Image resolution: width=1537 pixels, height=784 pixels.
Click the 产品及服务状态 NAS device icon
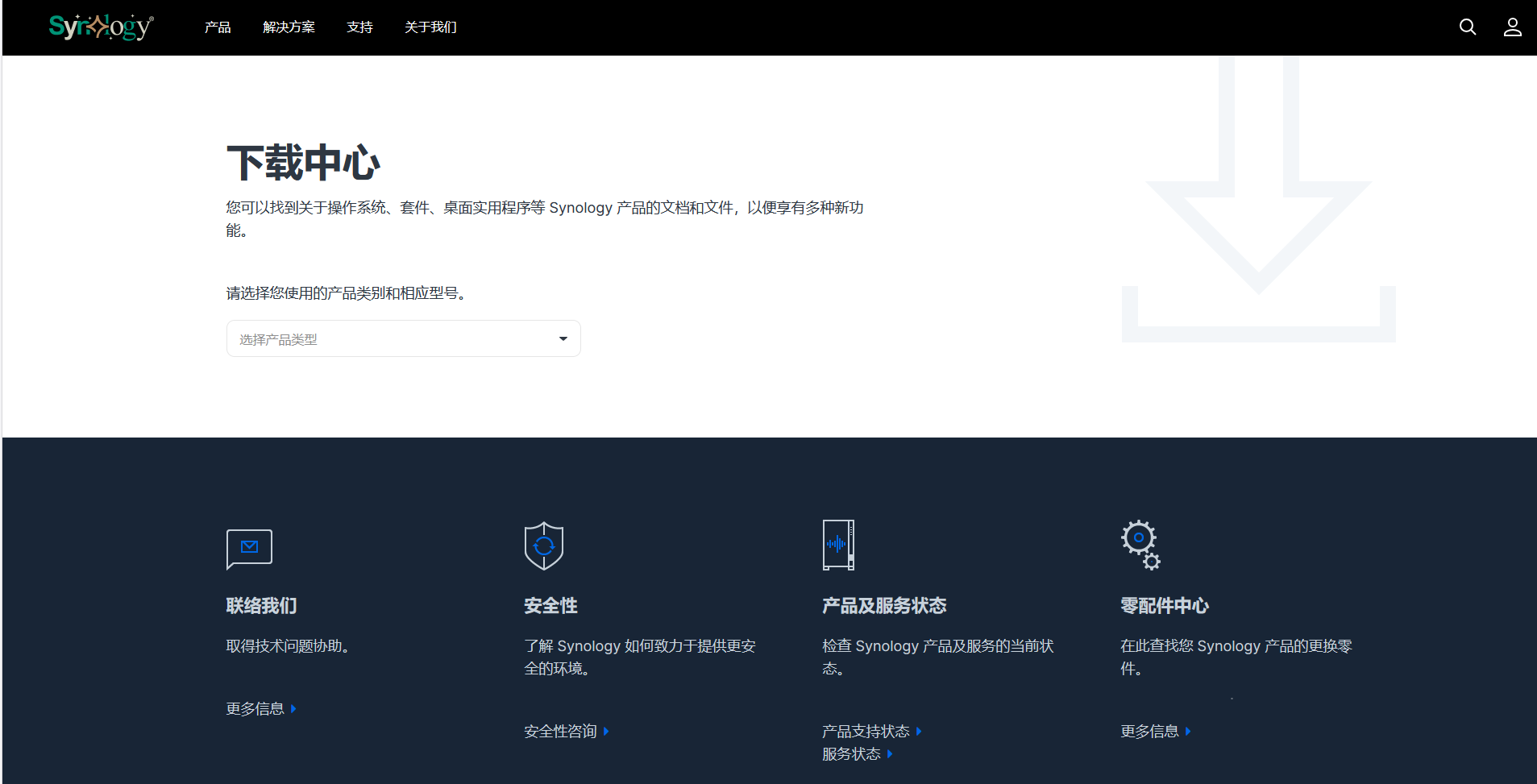coord(838,545)
